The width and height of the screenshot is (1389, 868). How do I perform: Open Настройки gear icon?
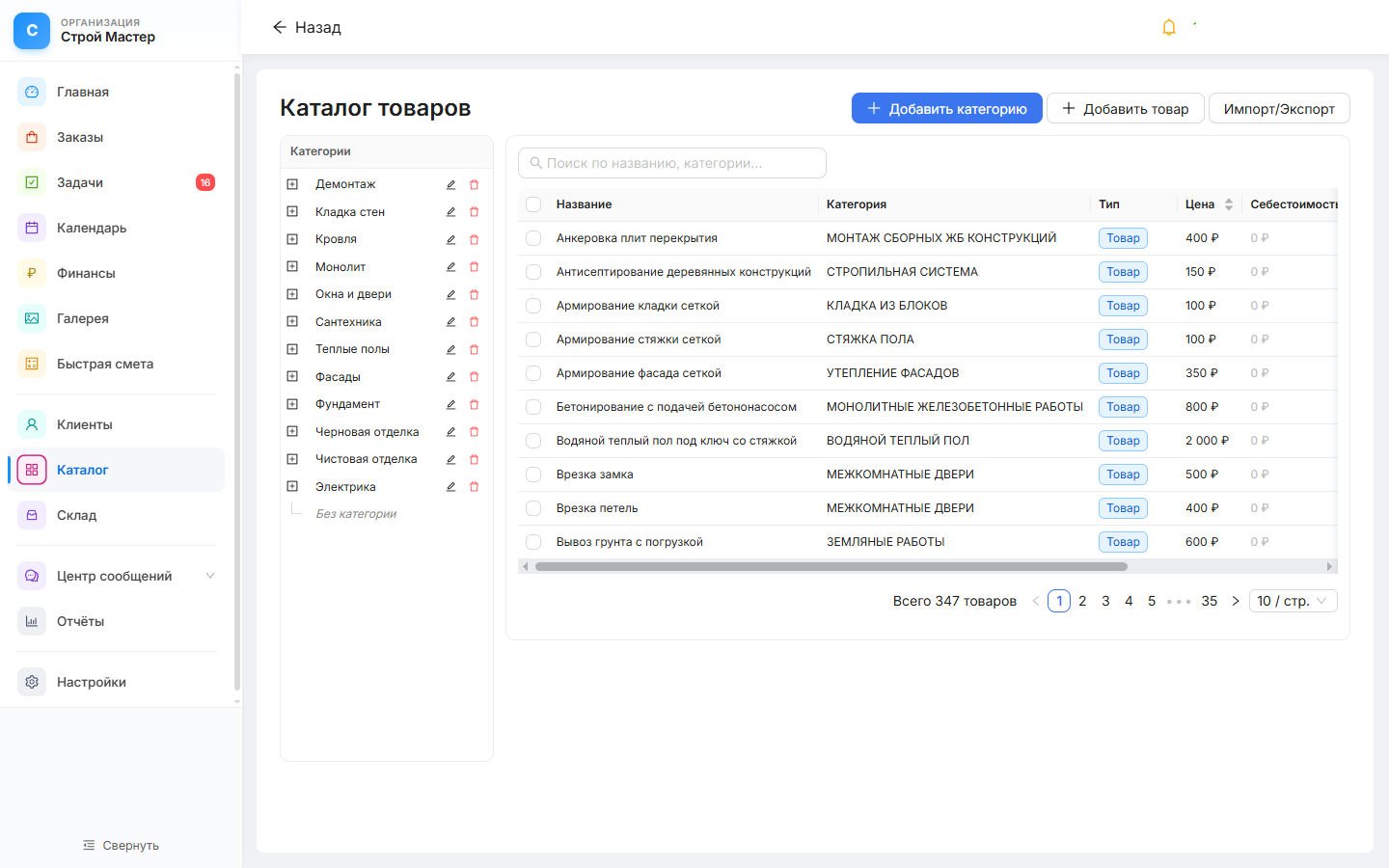tap(32, 682)
